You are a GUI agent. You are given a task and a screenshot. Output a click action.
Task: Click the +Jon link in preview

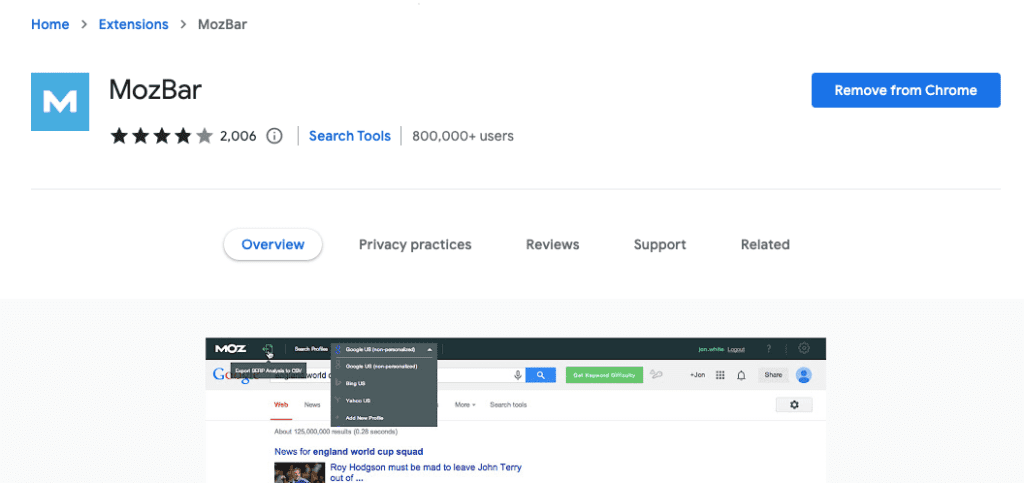tap(697, 375)
